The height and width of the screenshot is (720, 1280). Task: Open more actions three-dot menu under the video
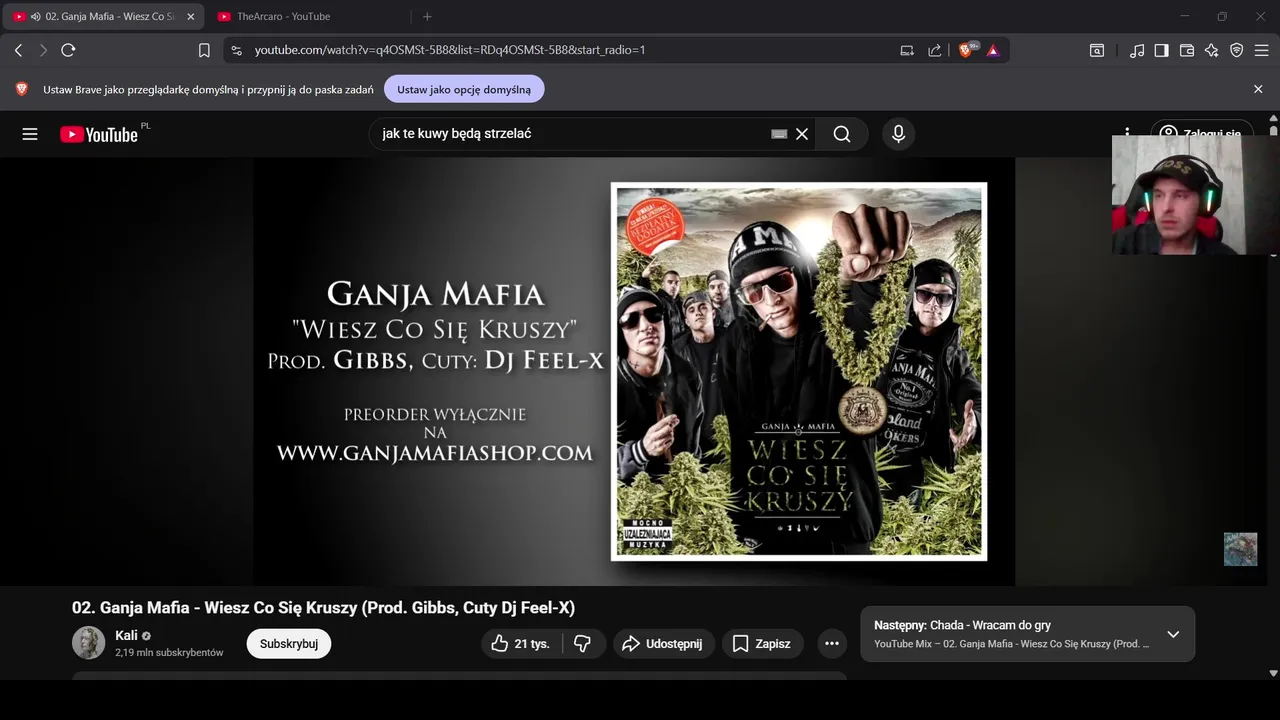tap(832, 644)
